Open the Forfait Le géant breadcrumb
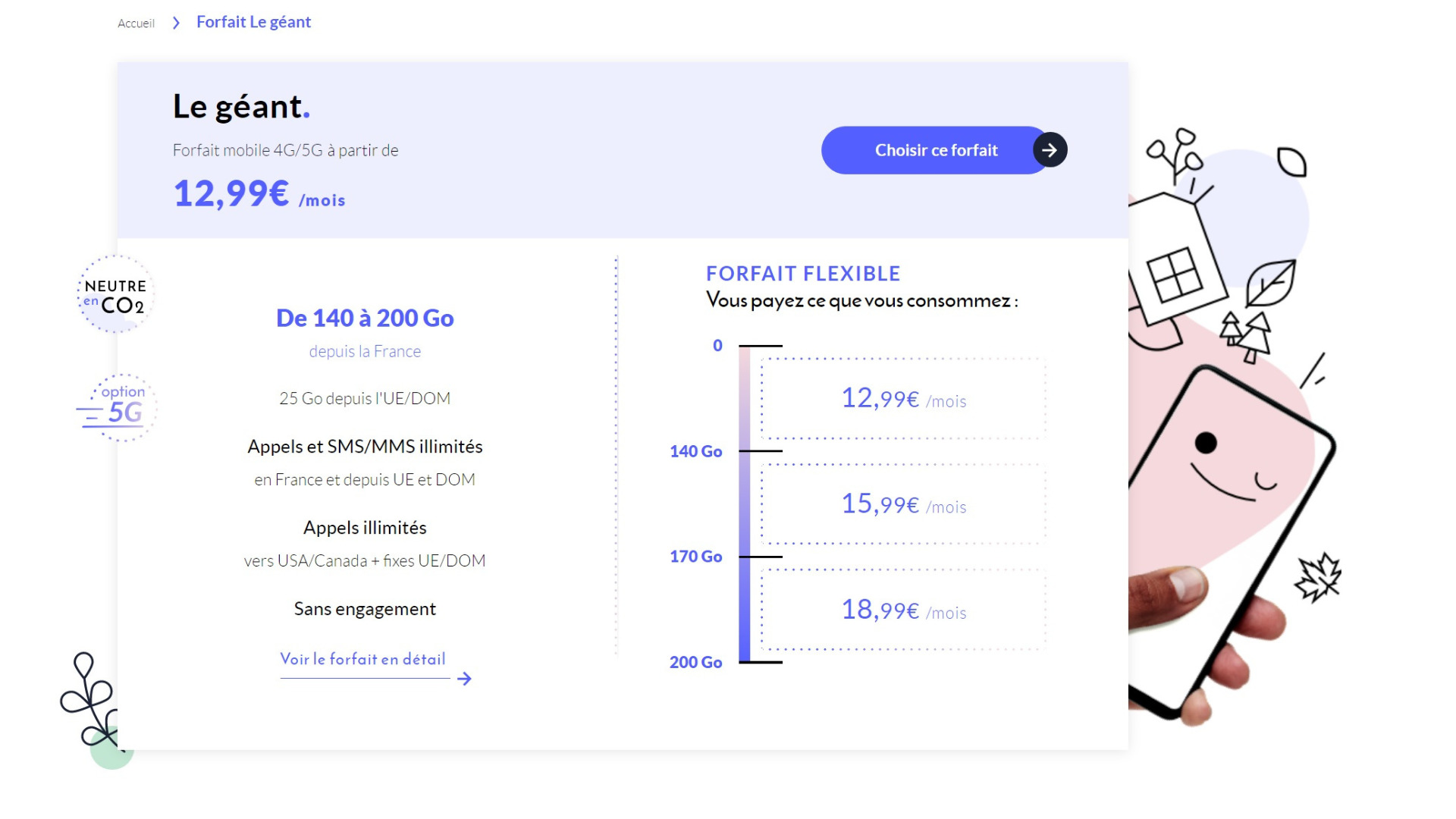 tap(253, 22)
